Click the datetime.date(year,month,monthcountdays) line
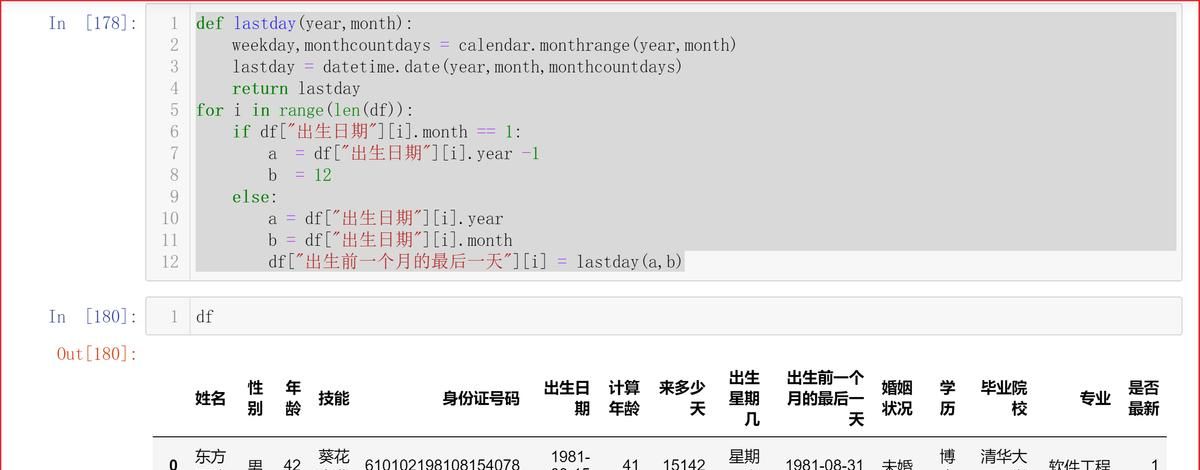Viewport: 1200px width, 470px height. pyautogui.click(x=457, y=67)
